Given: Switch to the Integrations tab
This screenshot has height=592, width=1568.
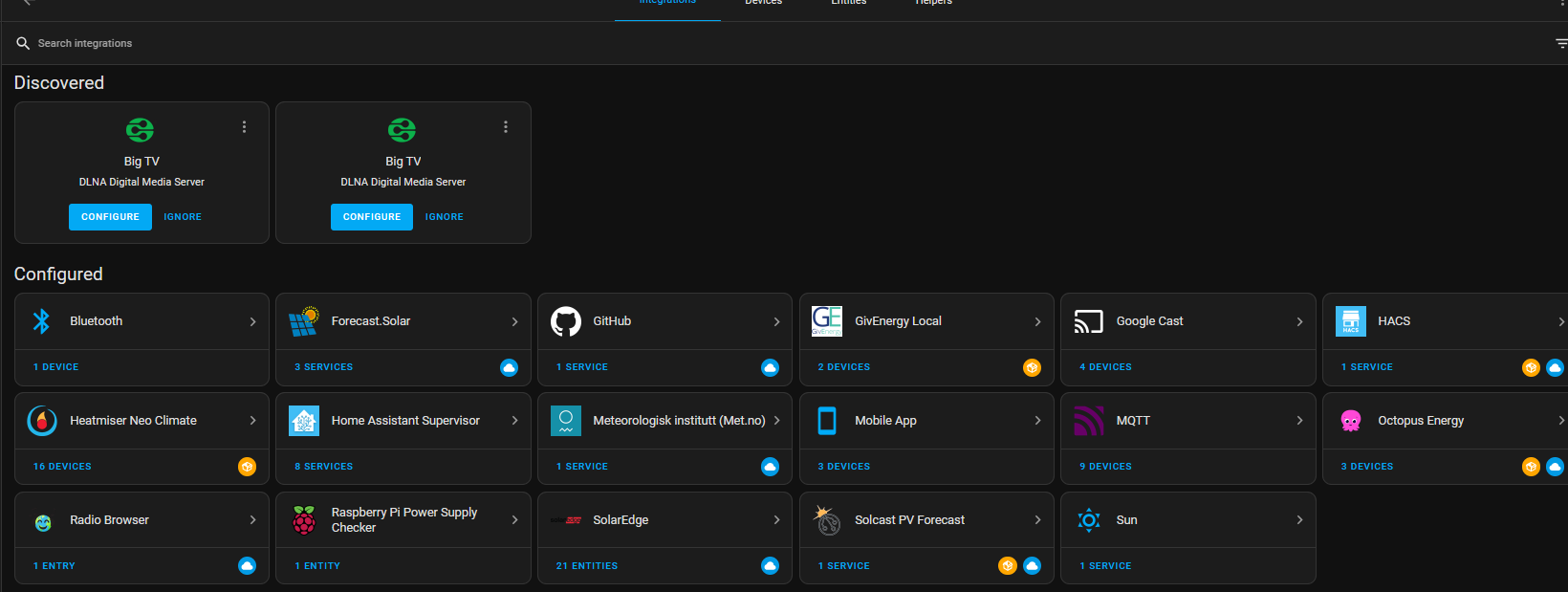Looking at the screenshot, I should pyautogui.click(x=667, y=3).
